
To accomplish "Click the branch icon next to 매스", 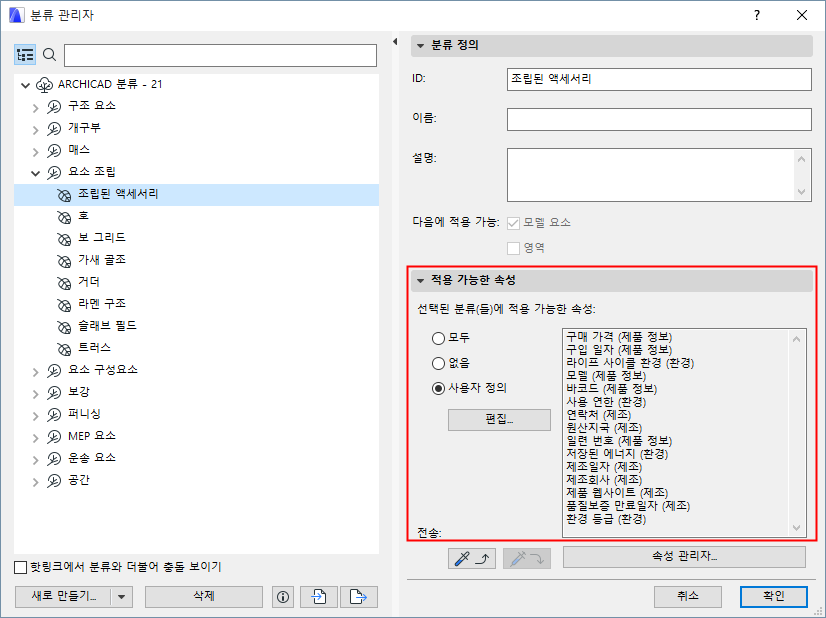I will [54, 151].
